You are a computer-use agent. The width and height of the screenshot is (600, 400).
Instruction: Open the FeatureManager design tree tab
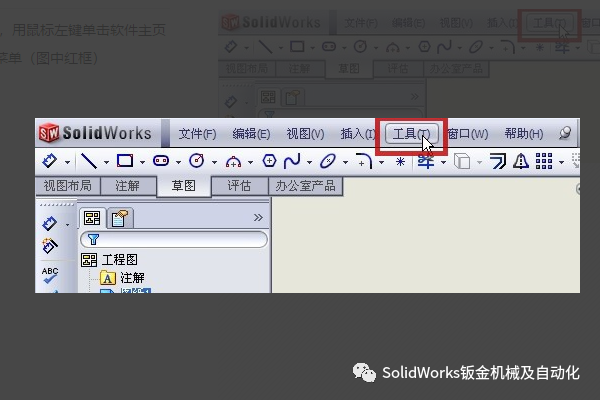point(92,218)
